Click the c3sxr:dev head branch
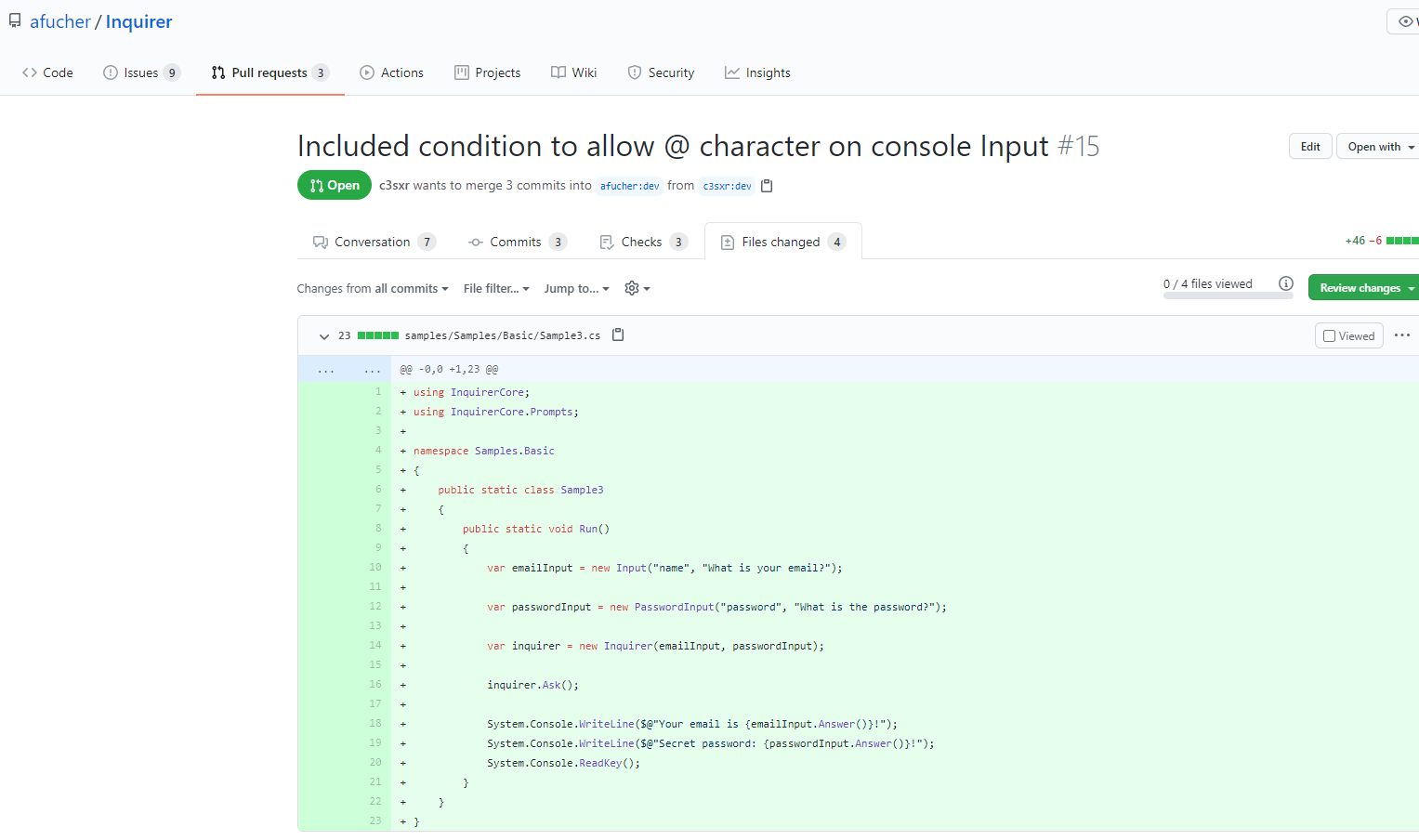This screenshot has width=1419, height=840. [727, 186]
